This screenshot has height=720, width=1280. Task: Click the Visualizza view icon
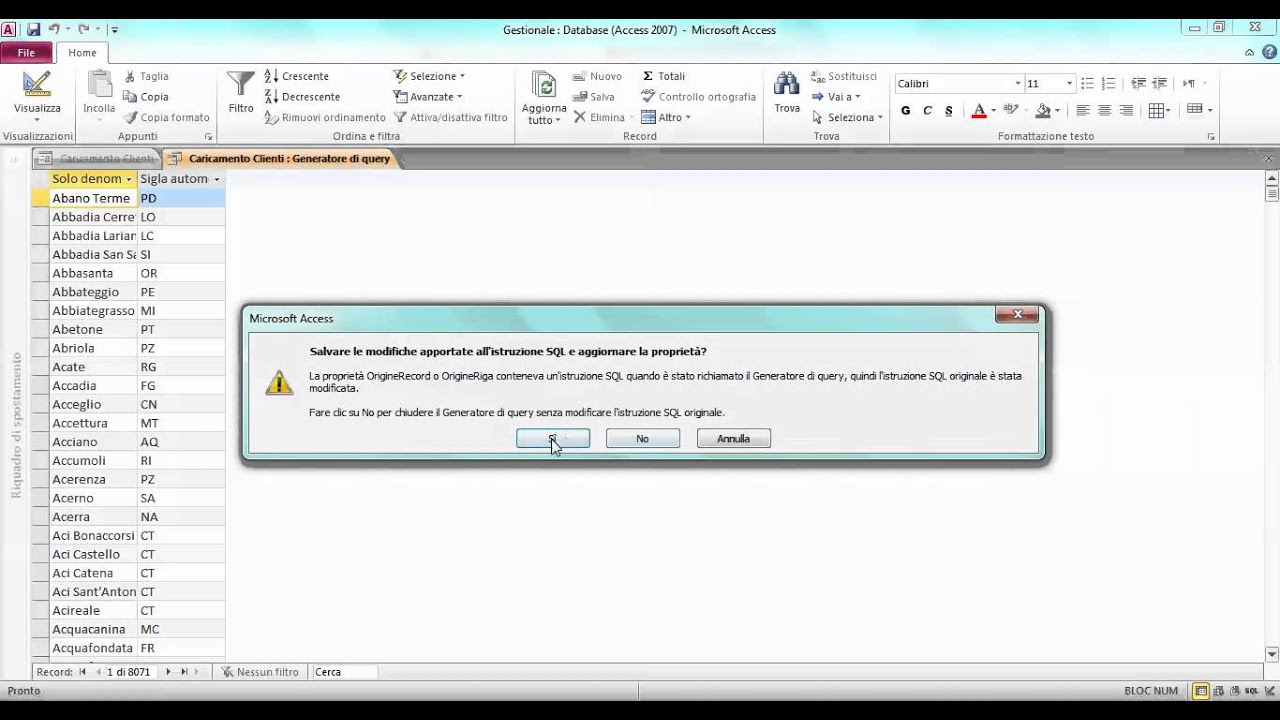37,84
